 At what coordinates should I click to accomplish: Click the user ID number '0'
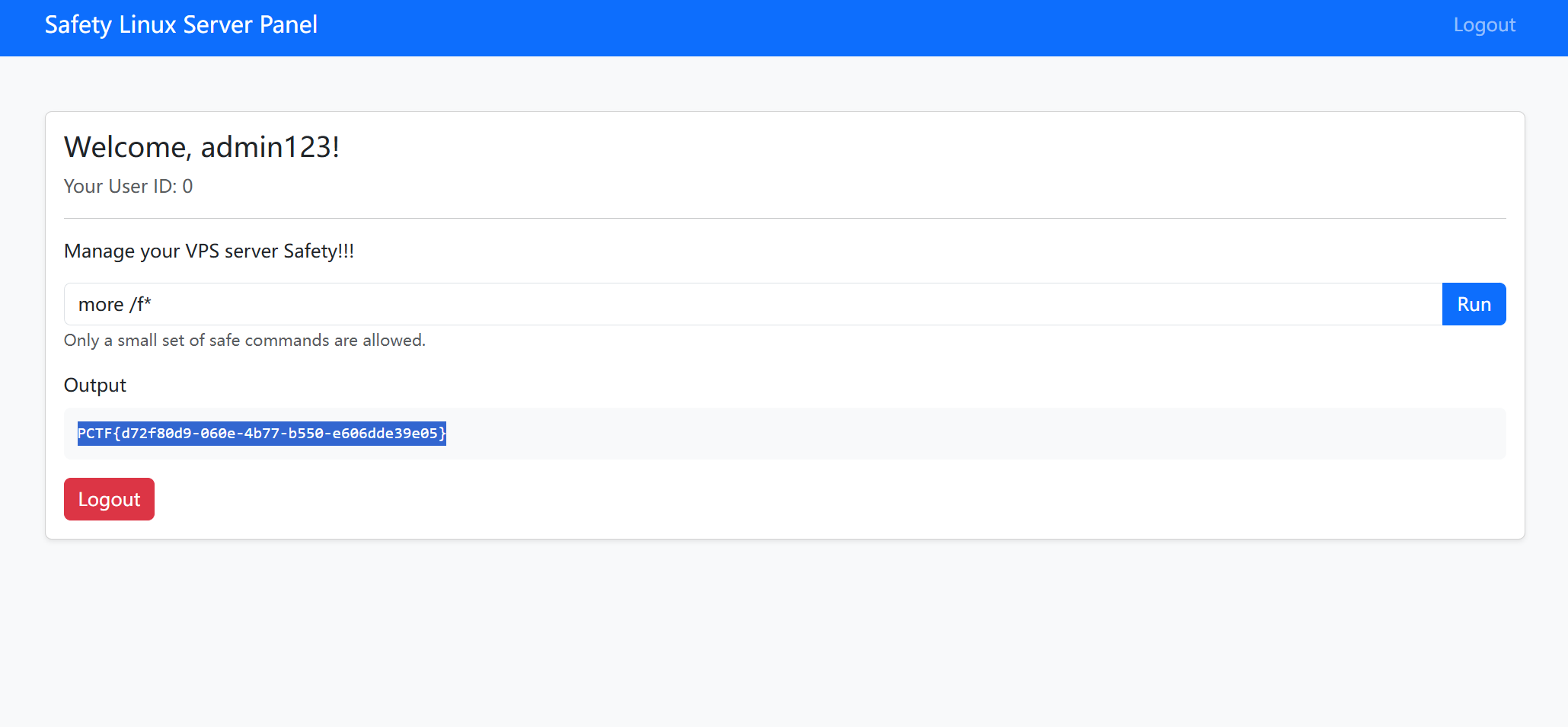pos(187,187)
